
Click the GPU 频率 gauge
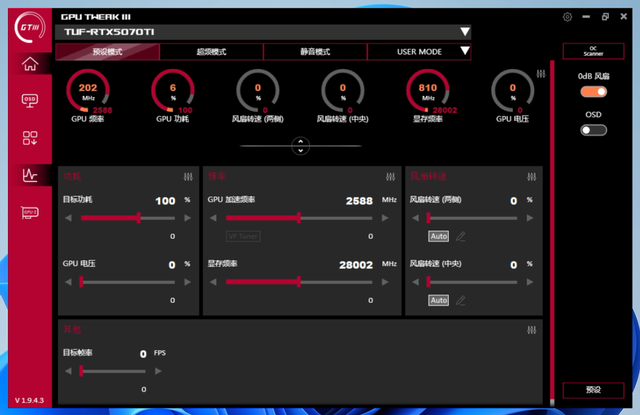coord(88,91)
